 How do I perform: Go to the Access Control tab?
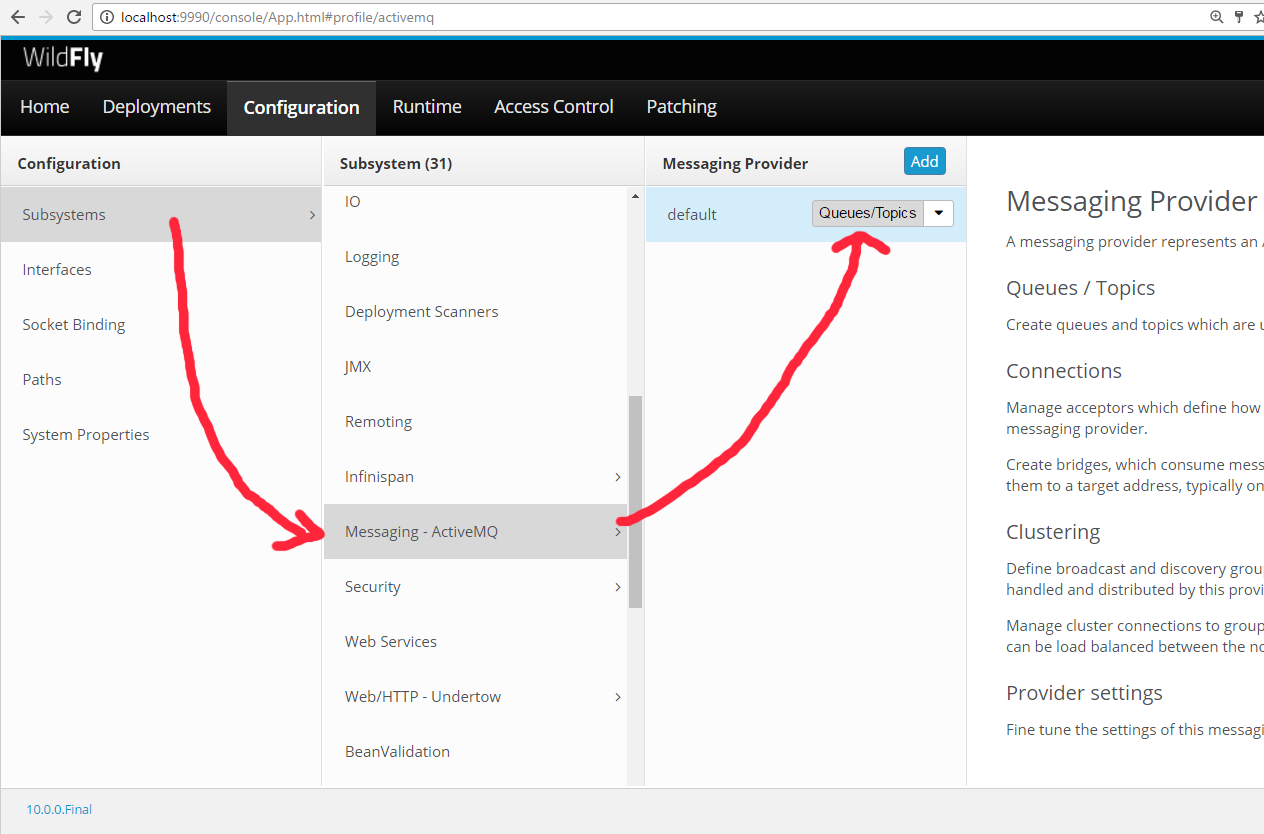[x=554, y=107]
